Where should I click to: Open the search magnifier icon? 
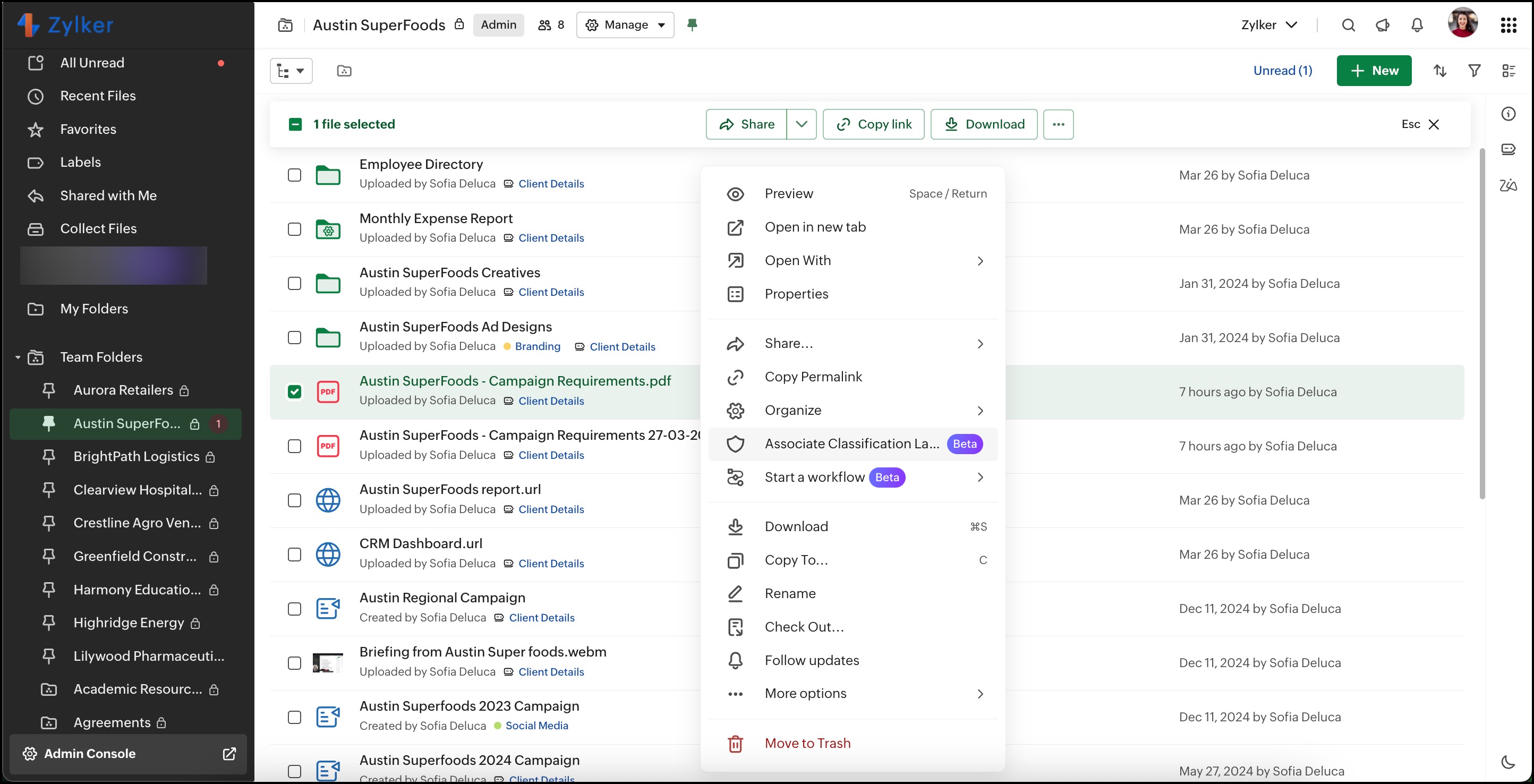1348,25
